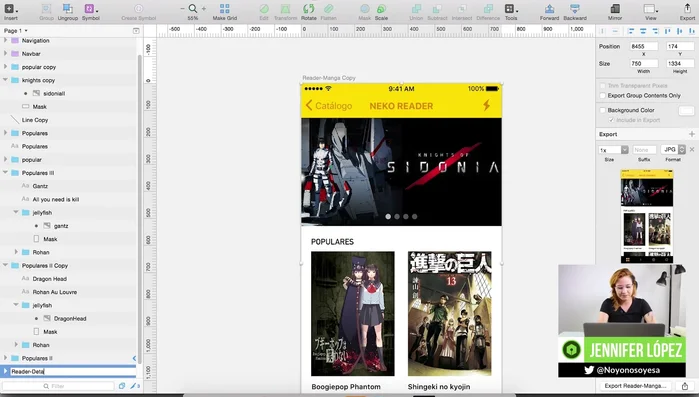The height and width of the screenshot is (397, 699).
Task: Toggle the Trim Transparent Pixels checkbox
Action: [603, 86]
